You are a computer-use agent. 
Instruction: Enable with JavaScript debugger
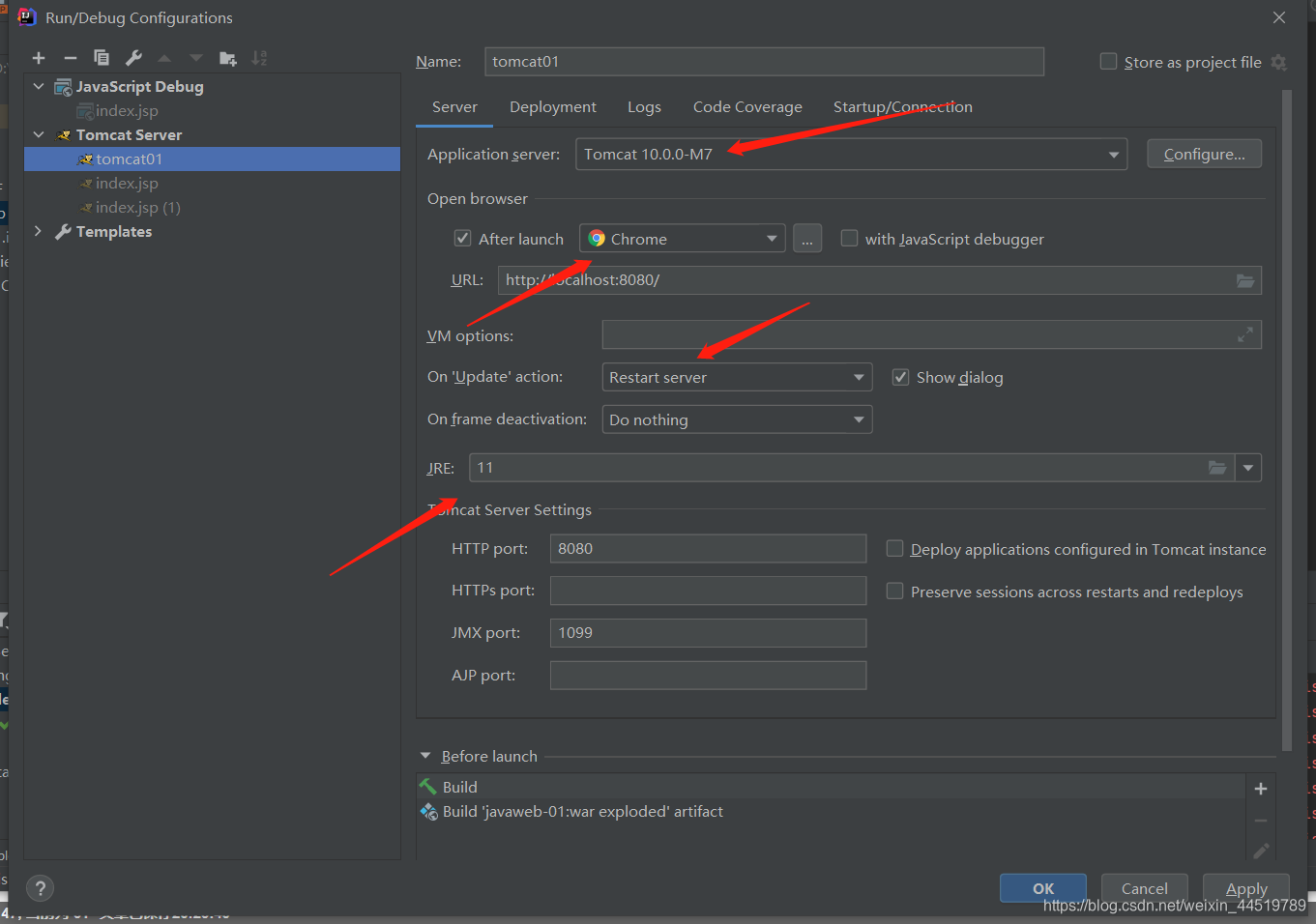tap(849, 239)
